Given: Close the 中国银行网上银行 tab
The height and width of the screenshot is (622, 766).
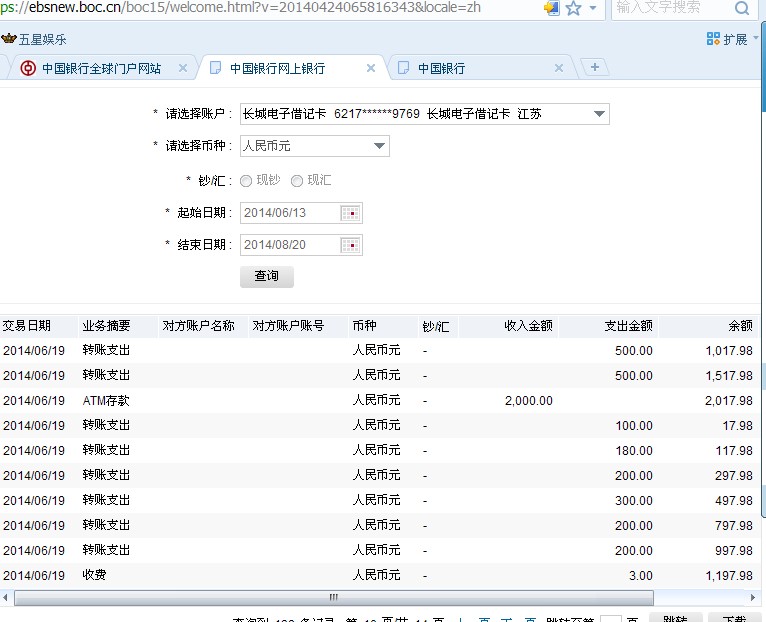Looking at the screenshot, I should pyautogui.click(x=371, y=68).
